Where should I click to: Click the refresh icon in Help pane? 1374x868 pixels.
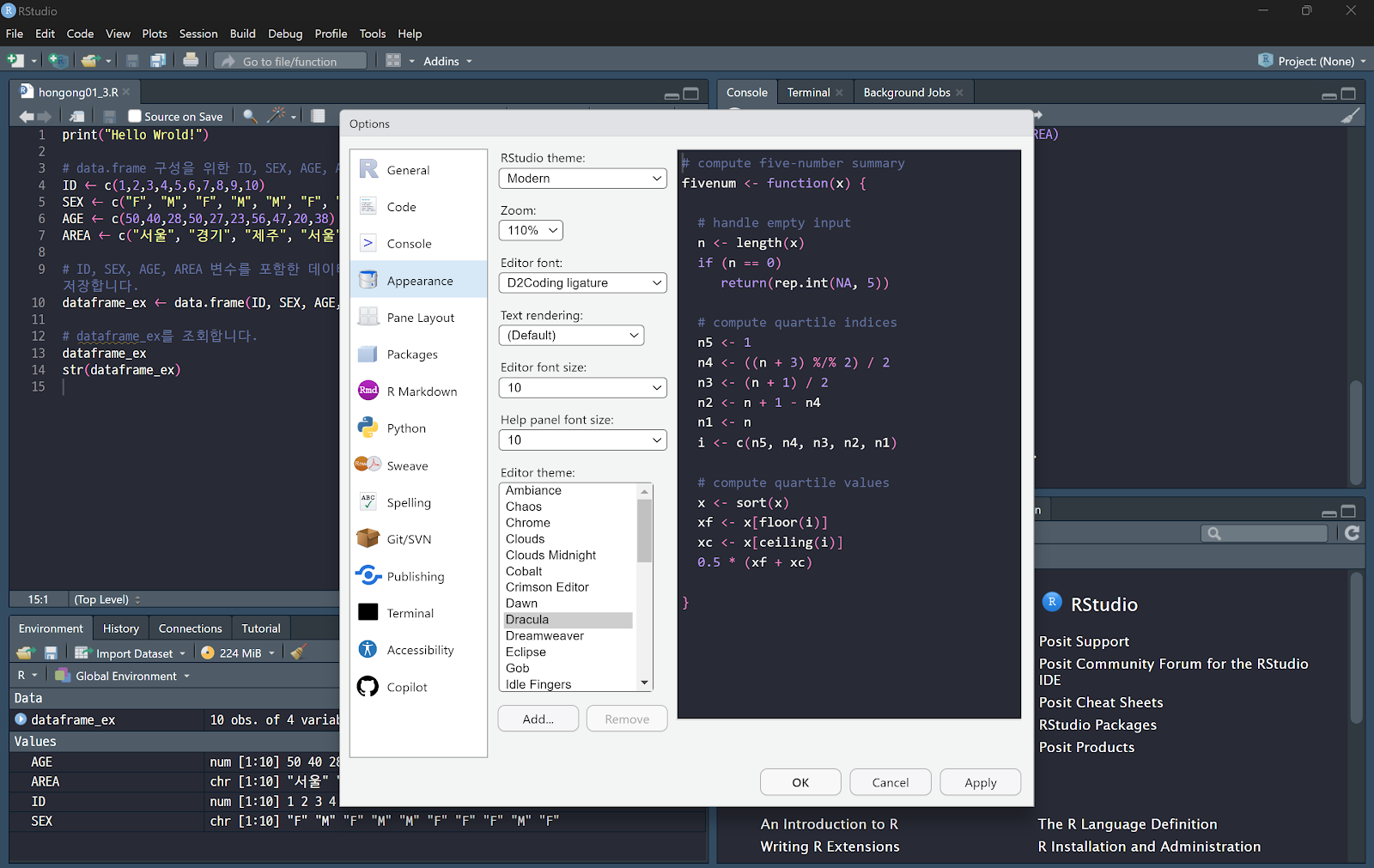point(1352,533)
